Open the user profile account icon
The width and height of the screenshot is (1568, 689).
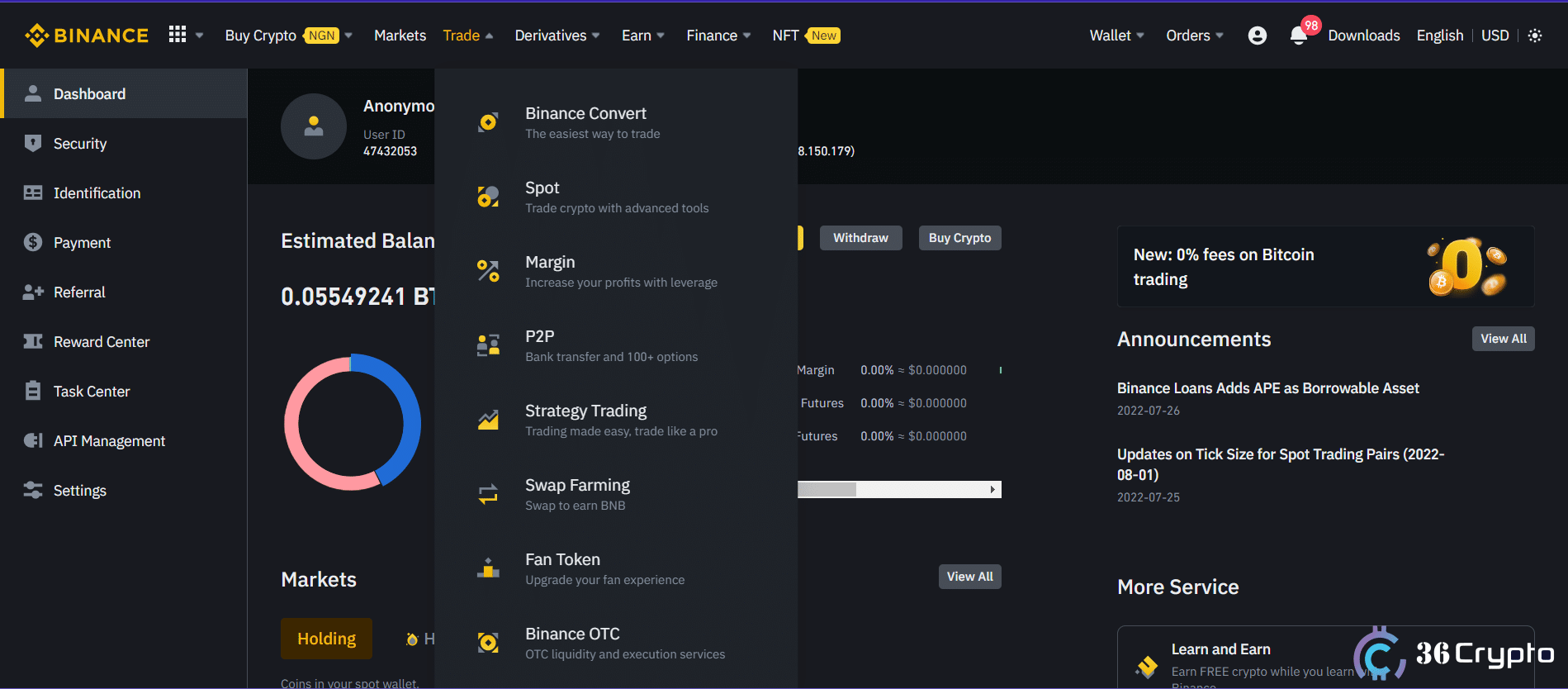[x=1257, y=36]
